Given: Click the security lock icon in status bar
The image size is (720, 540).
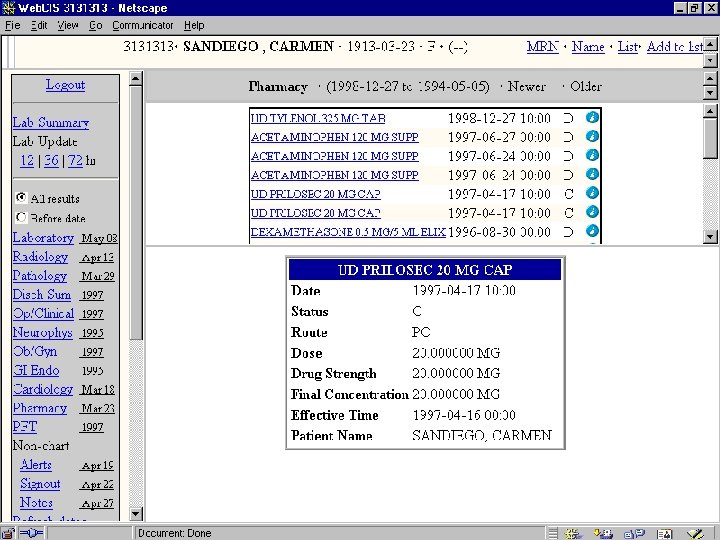Looking at the screenshot, I should point(8,533).
